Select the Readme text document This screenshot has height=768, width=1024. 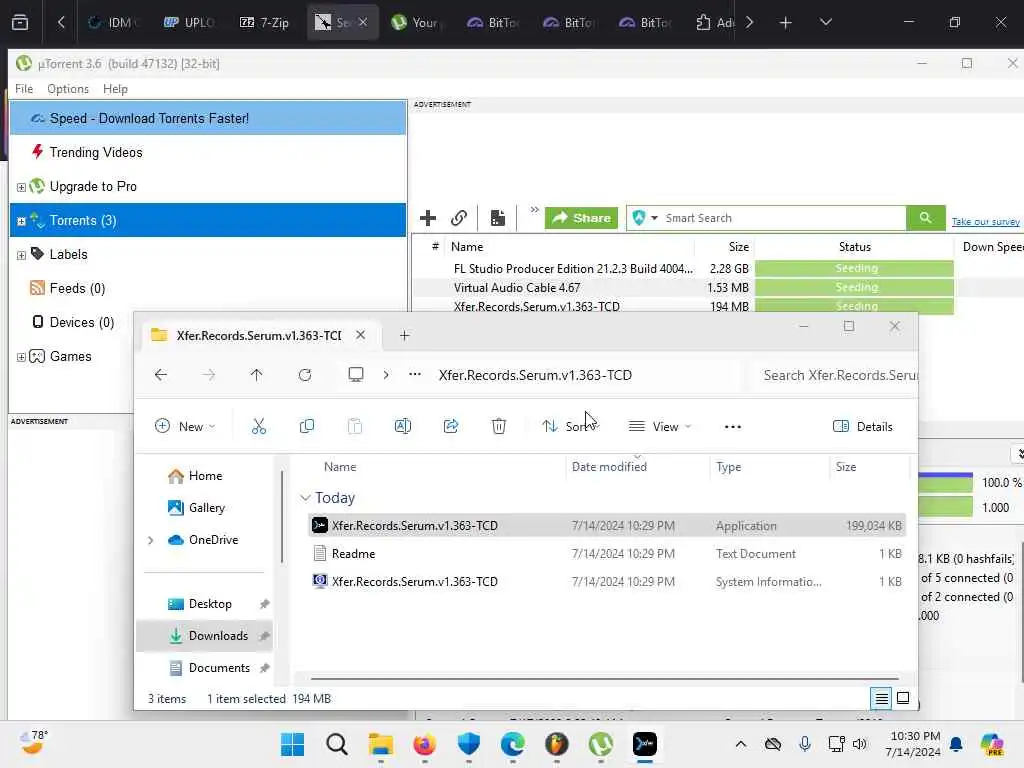pyautogui.click(x=607, y=554)
